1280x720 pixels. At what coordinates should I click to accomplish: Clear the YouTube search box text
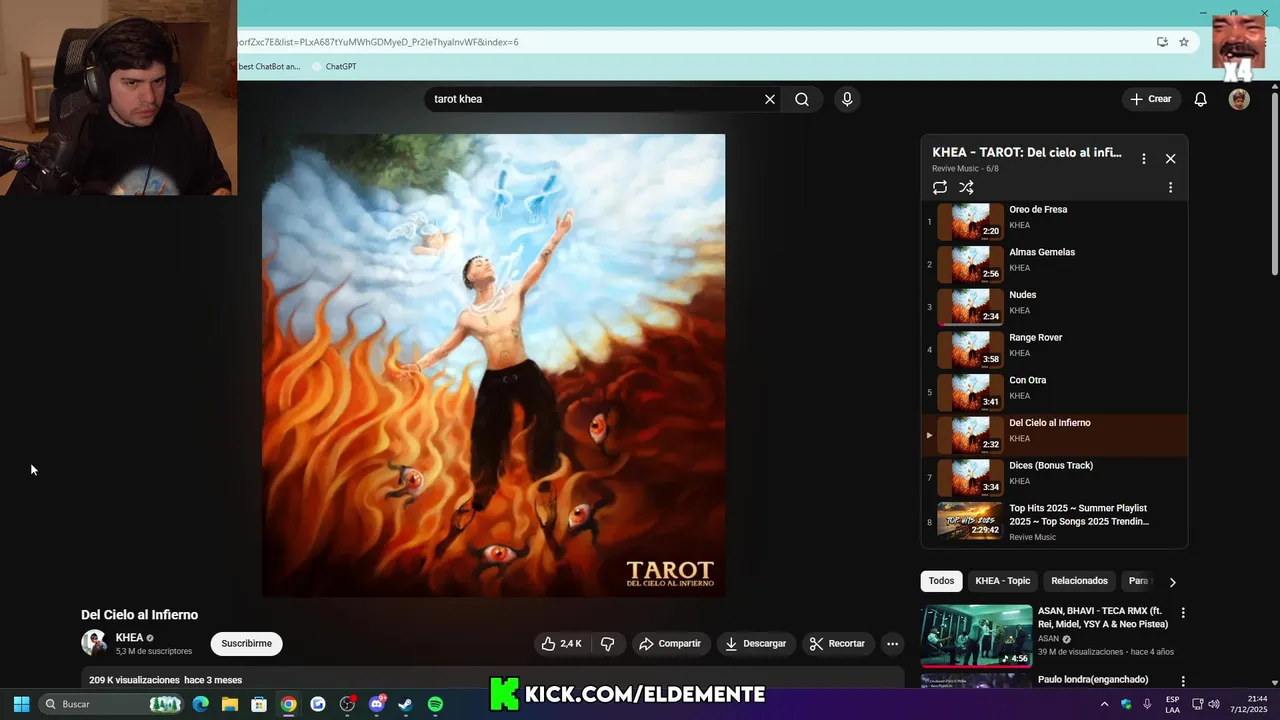click(770, 99)
